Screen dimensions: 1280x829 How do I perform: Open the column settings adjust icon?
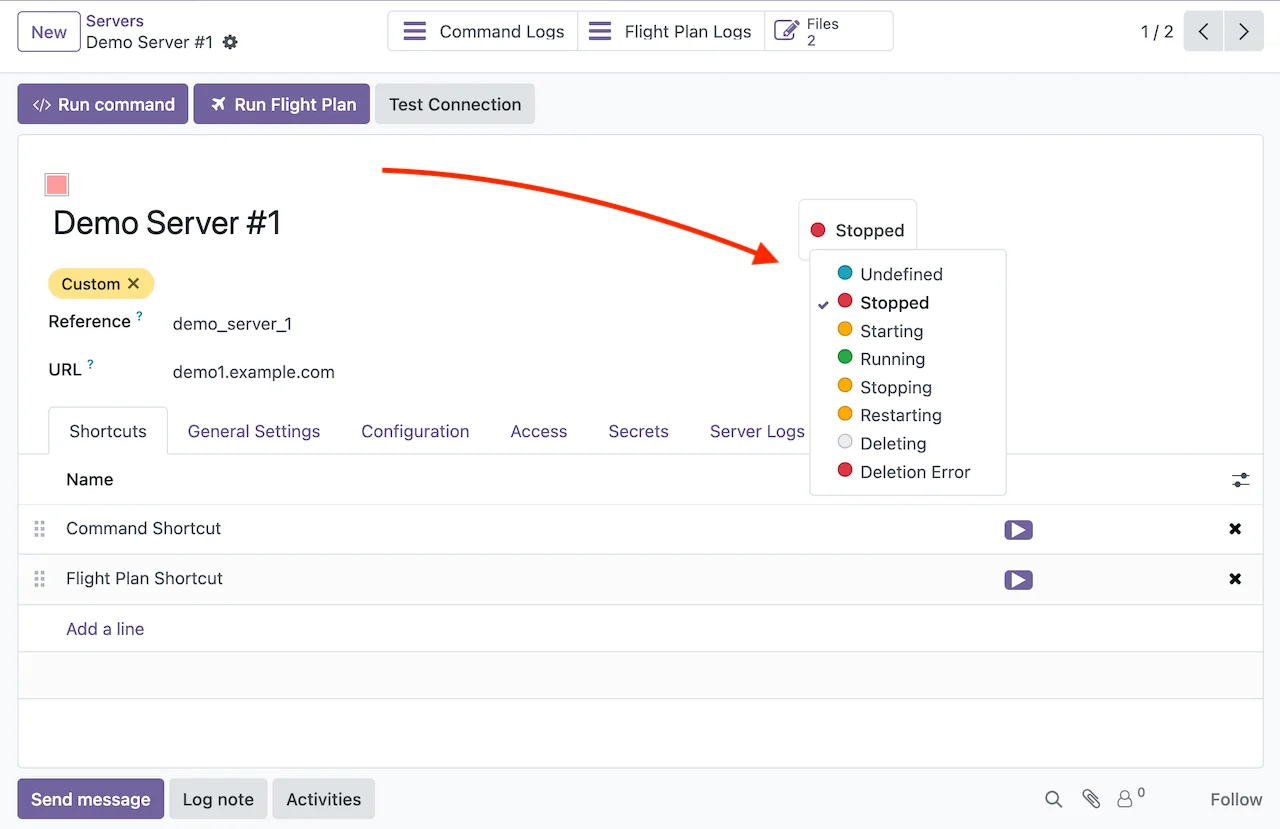coord(1240,480)
